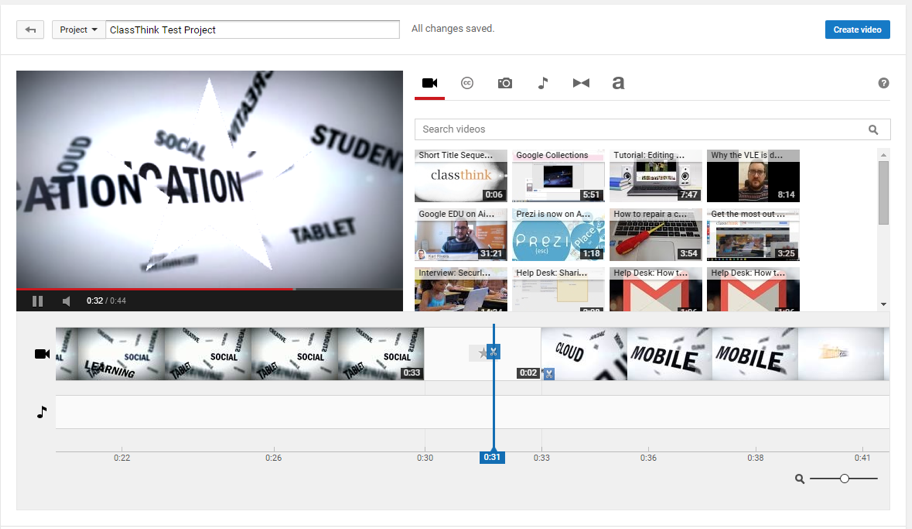Click the 0:36 ruler mark
Viewport: 912px width, 529px height.
pos(649,457)
